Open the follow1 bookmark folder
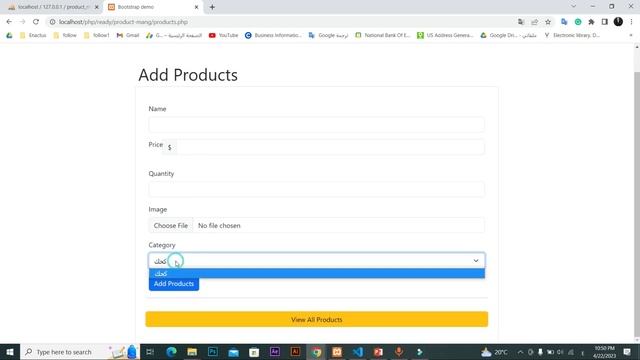The height and width of the screenshot is (360, 640). (97, 36)
